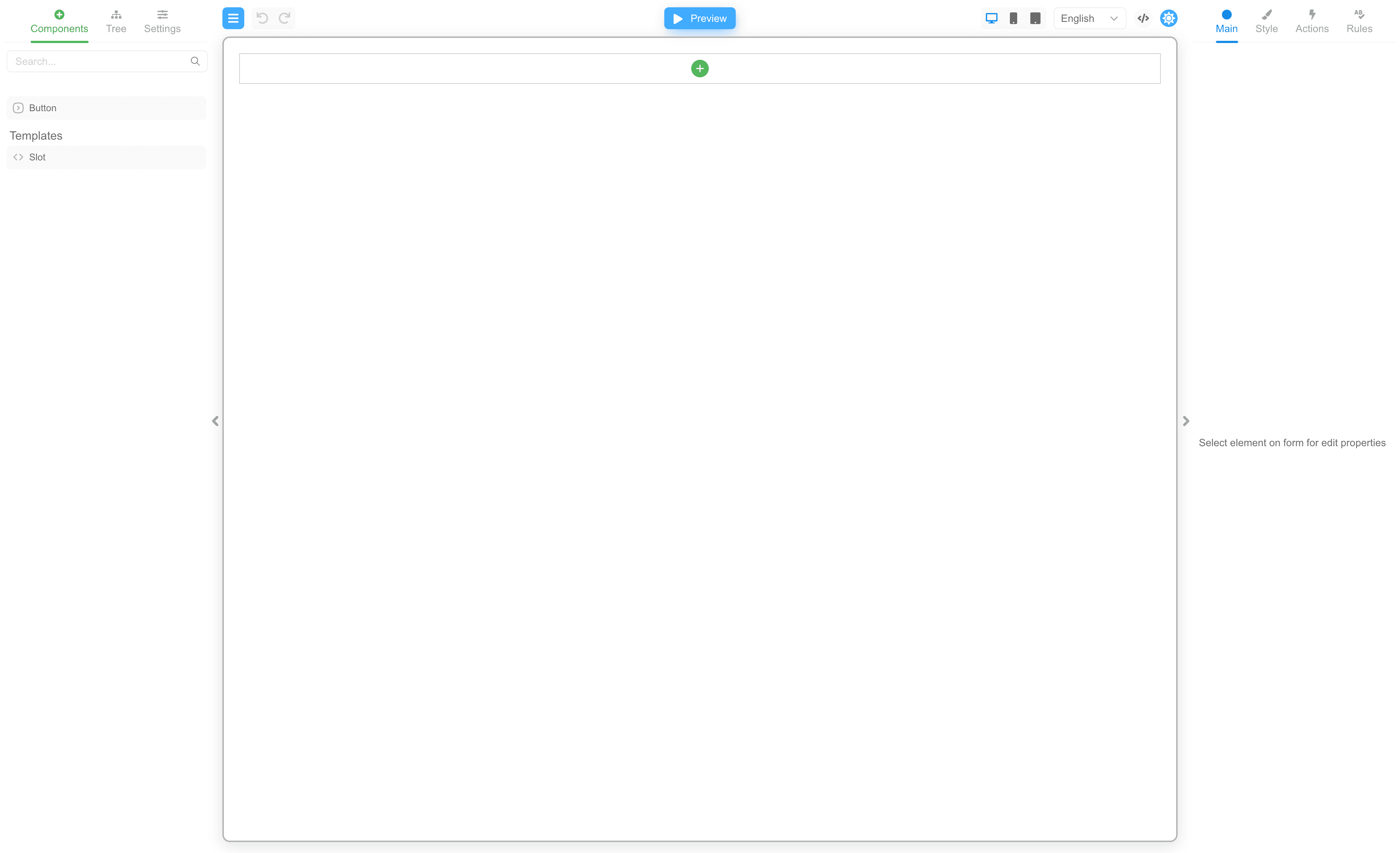Open the English language dropdown

tap(1089, 18)
